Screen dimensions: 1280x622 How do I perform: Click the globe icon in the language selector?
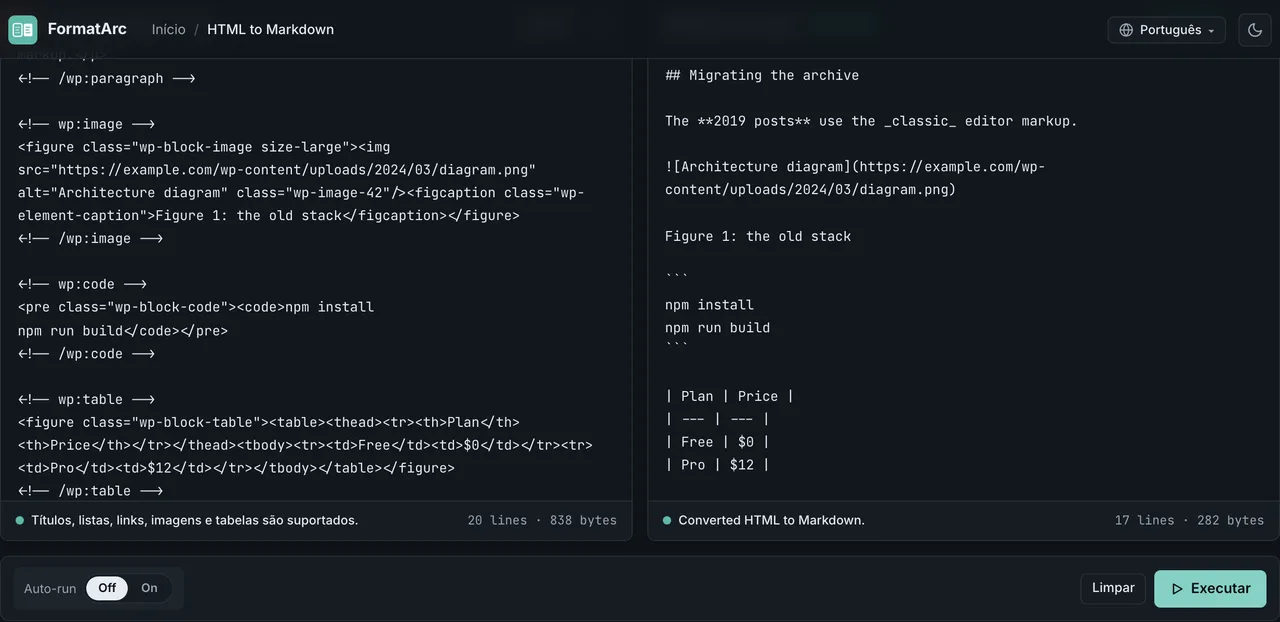click(x=1126, y=30)
